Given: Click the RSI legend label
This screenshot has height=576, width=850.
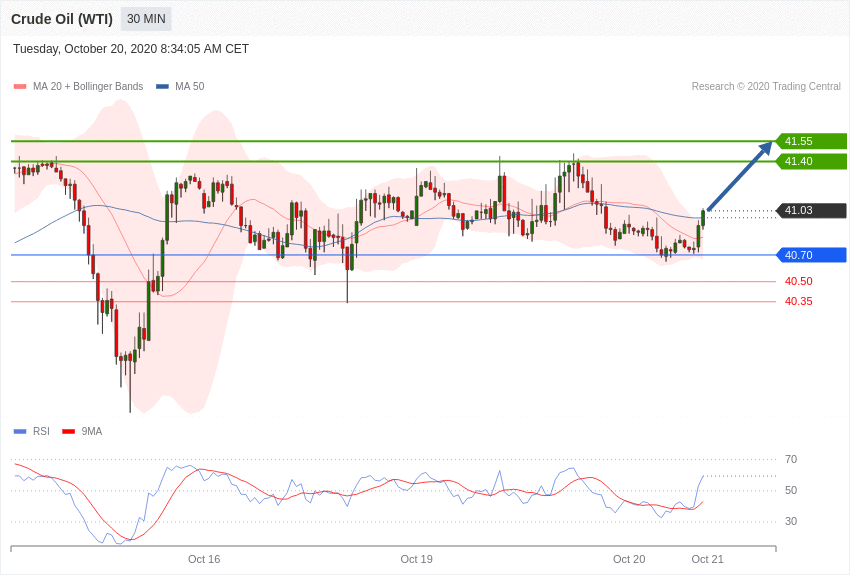Looking at the screenshot, I should [41, 431].
